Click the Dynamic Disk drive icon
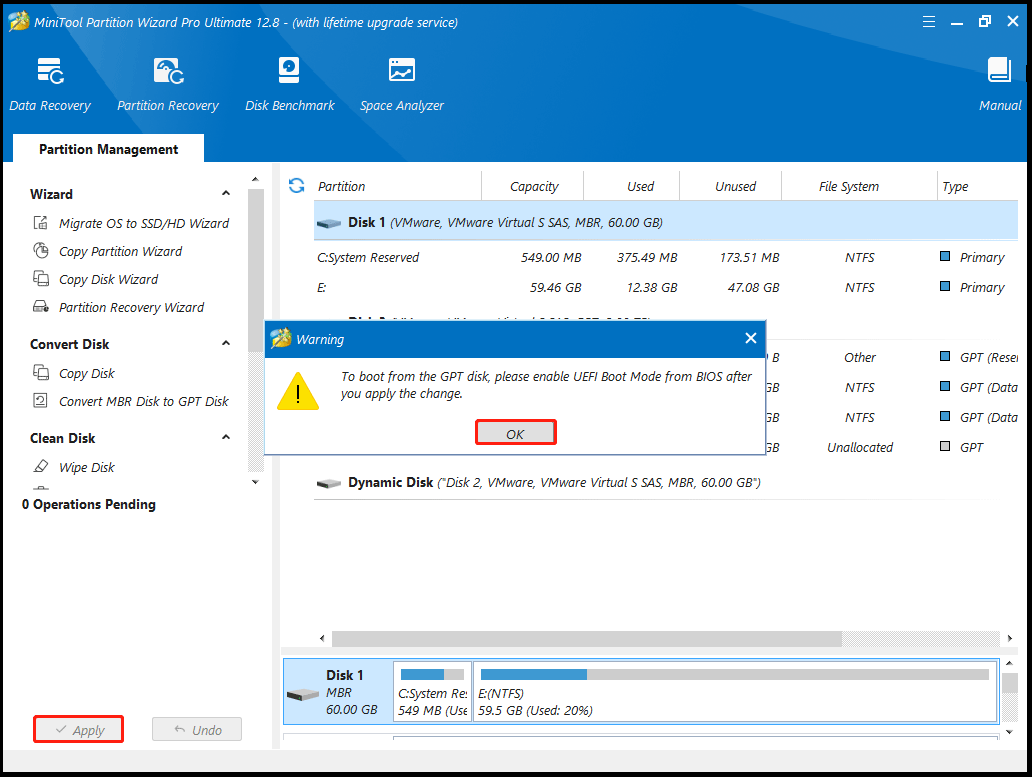Viewport: 1032px width, 777px height. tap(328, 484)
